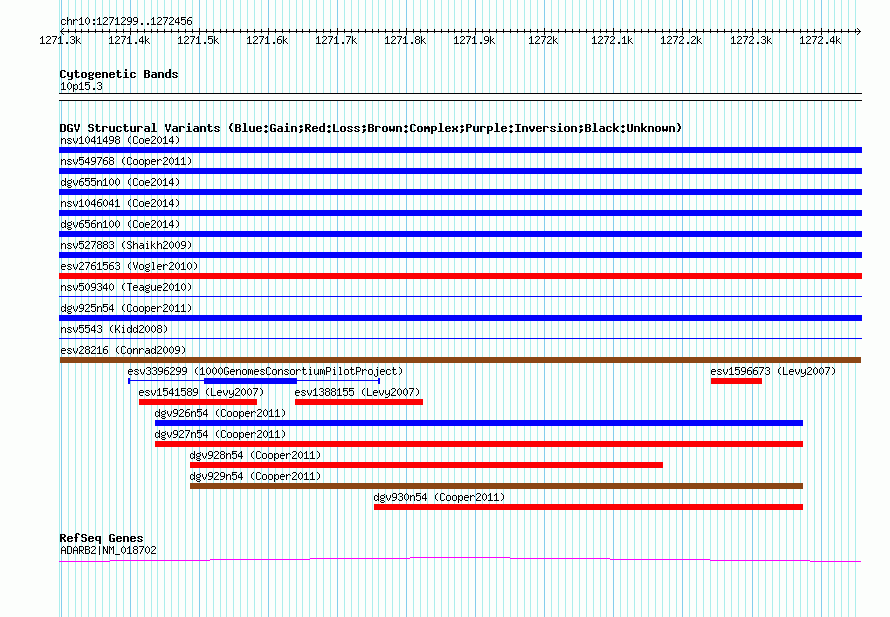The height and width of the screenshot is (617, 890).
Task: Click the short red esv1596673 bar
Action: [736, 381]
